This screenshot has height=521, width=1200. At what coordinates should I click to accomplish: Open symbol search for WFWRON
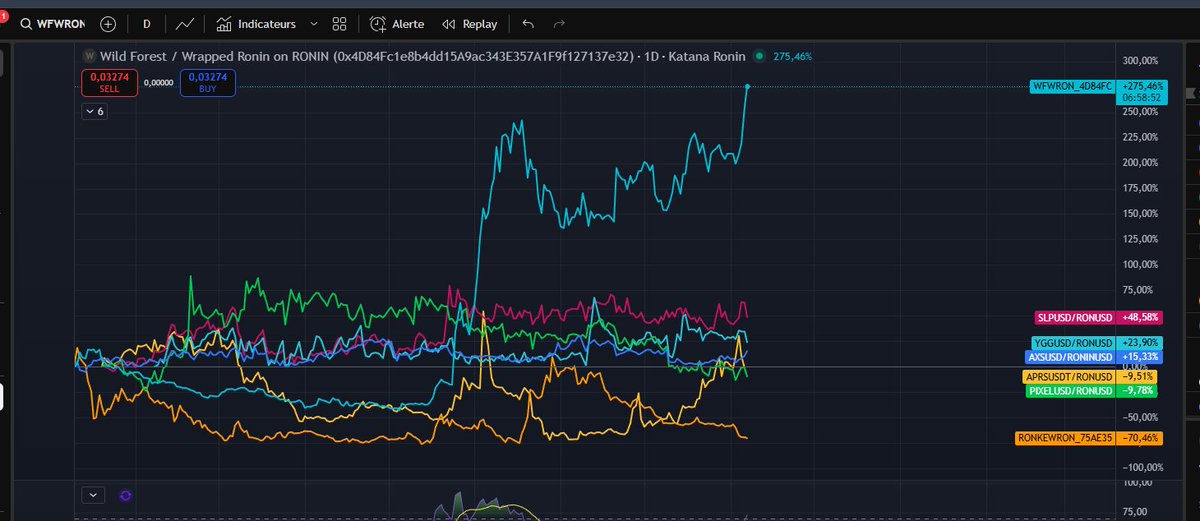pos(53,23)
